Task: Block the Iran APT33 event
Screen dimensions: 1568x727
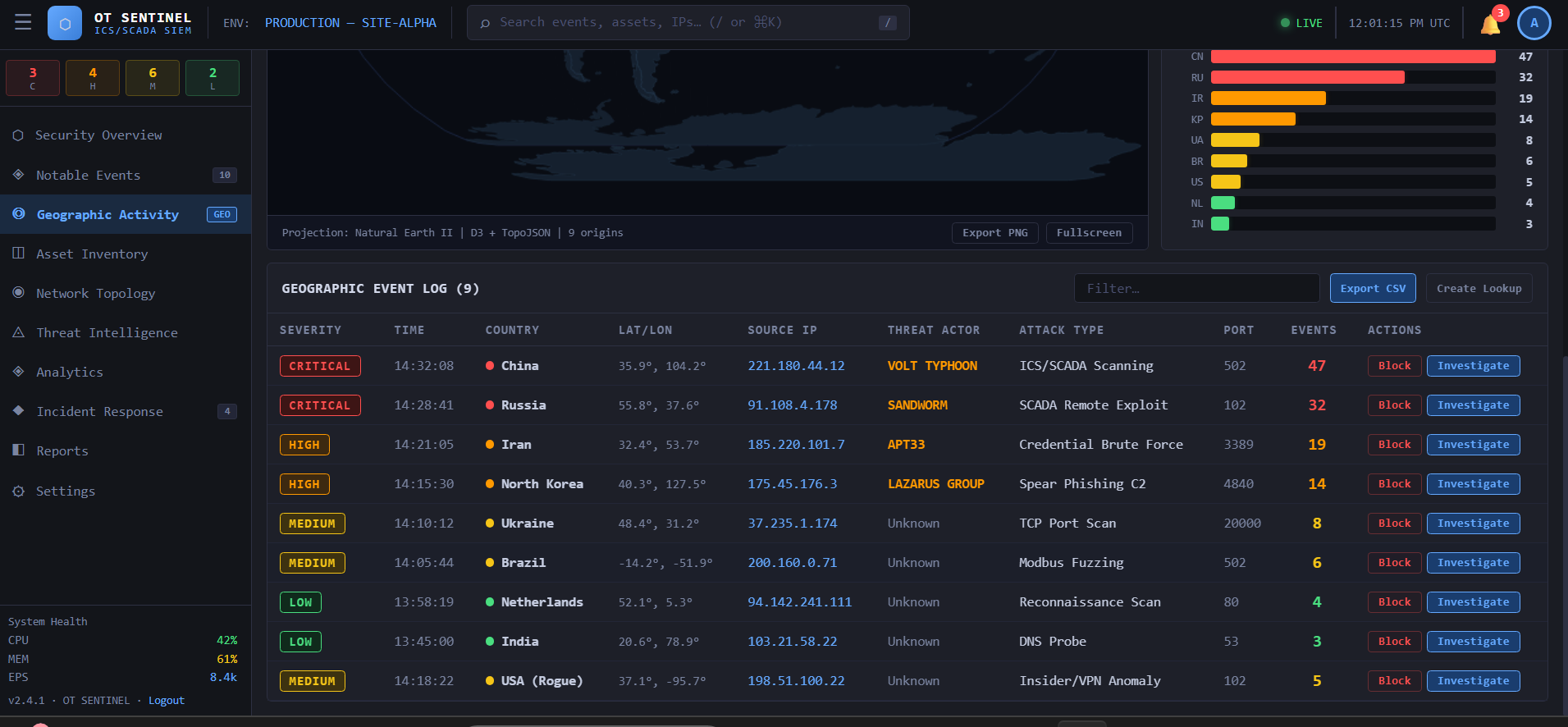Action: coord(1394,445)
